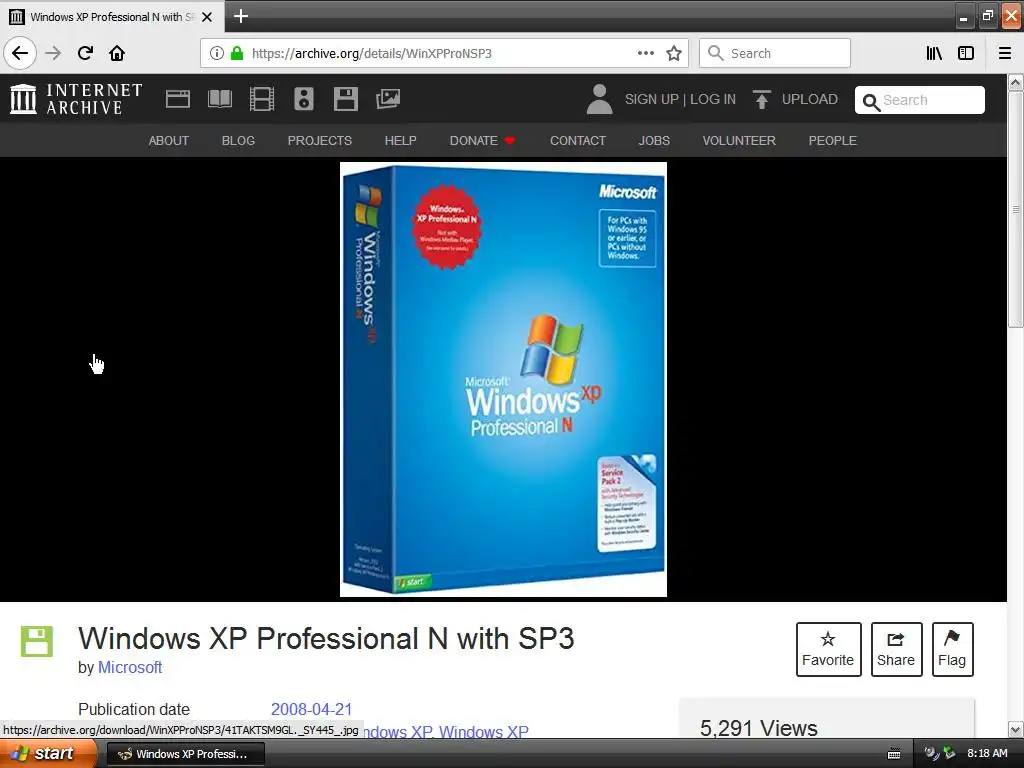1024x768 pixels.
Task: Click the taskbar keyboard icon
Action: (x=894, y=754)
